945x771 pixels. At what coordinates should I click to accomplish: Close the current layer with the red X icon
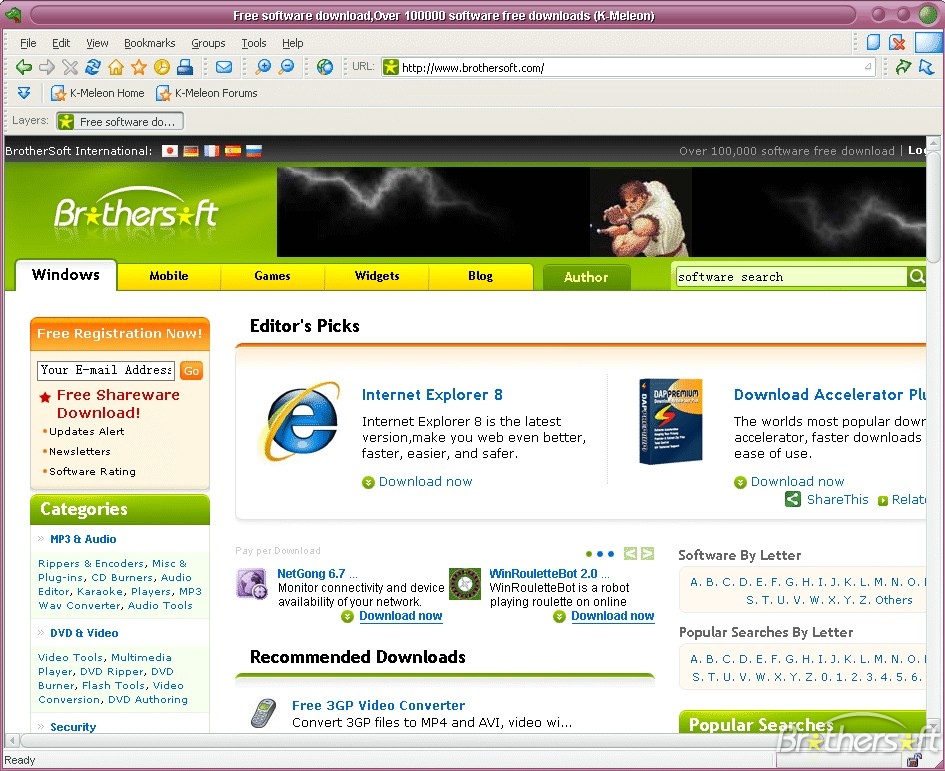click(x=897, y=43)
